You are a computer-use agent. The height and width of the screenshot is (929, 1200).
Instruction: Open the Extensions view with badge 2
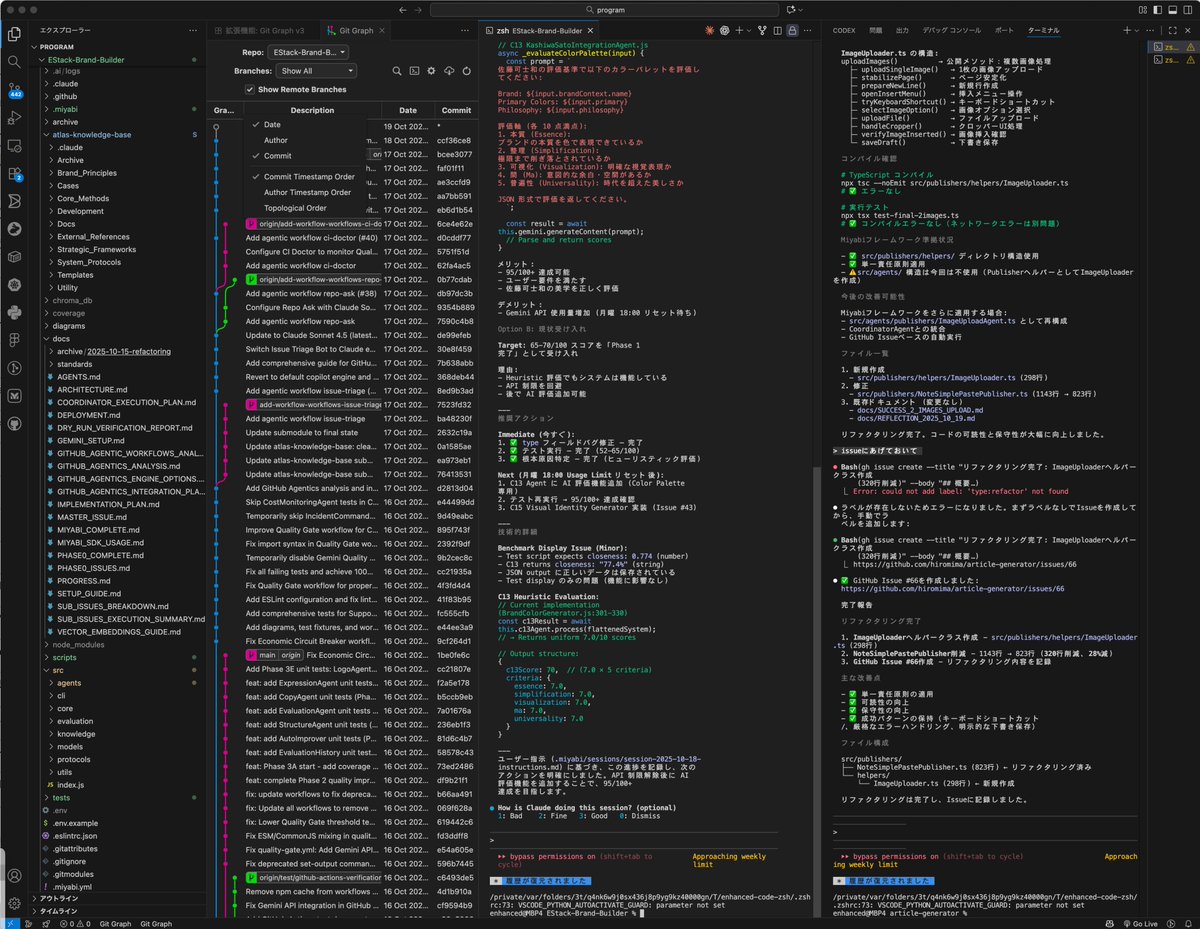(14, 173)
